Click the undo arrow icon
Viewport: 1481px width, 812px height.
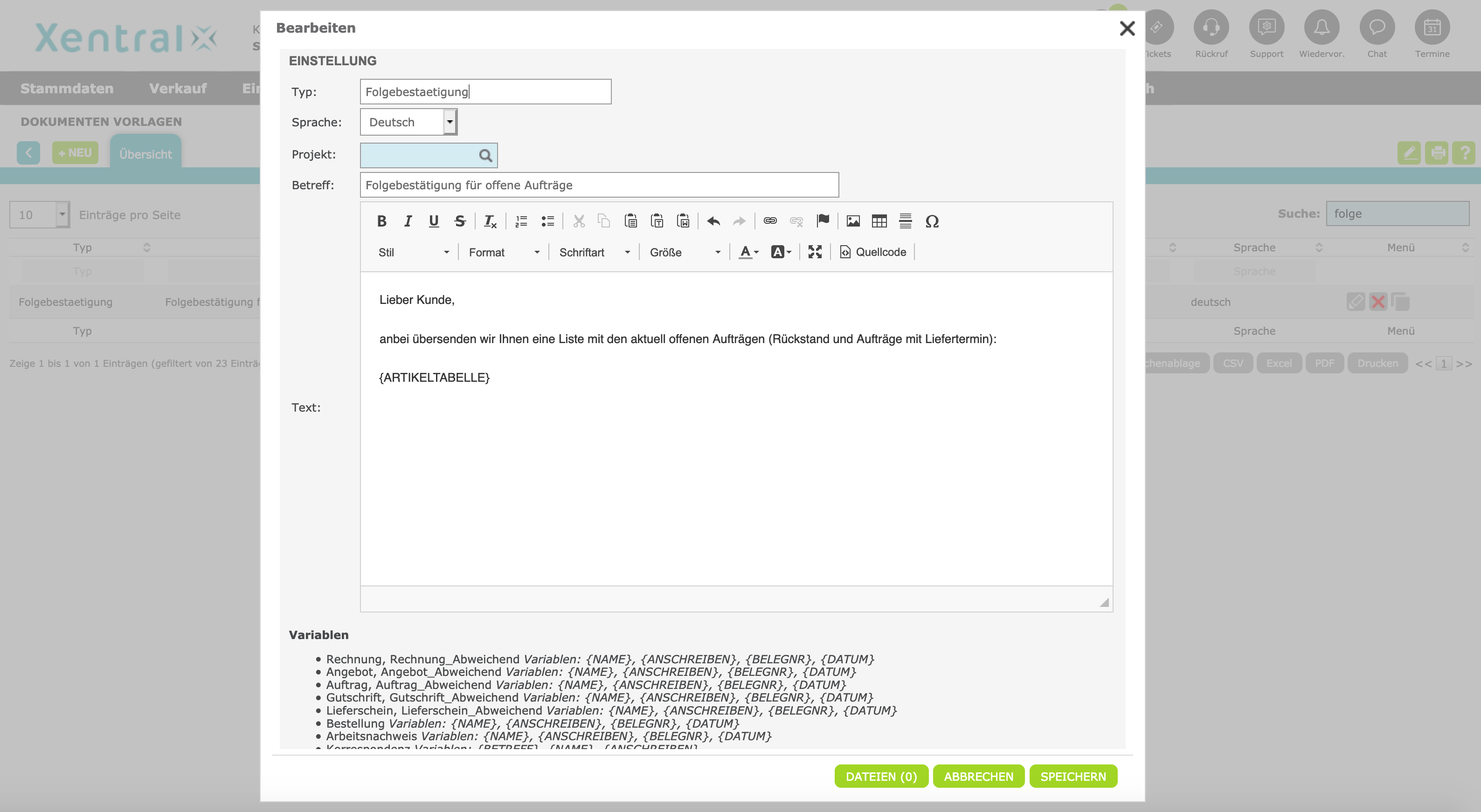(x=713, y=221)
